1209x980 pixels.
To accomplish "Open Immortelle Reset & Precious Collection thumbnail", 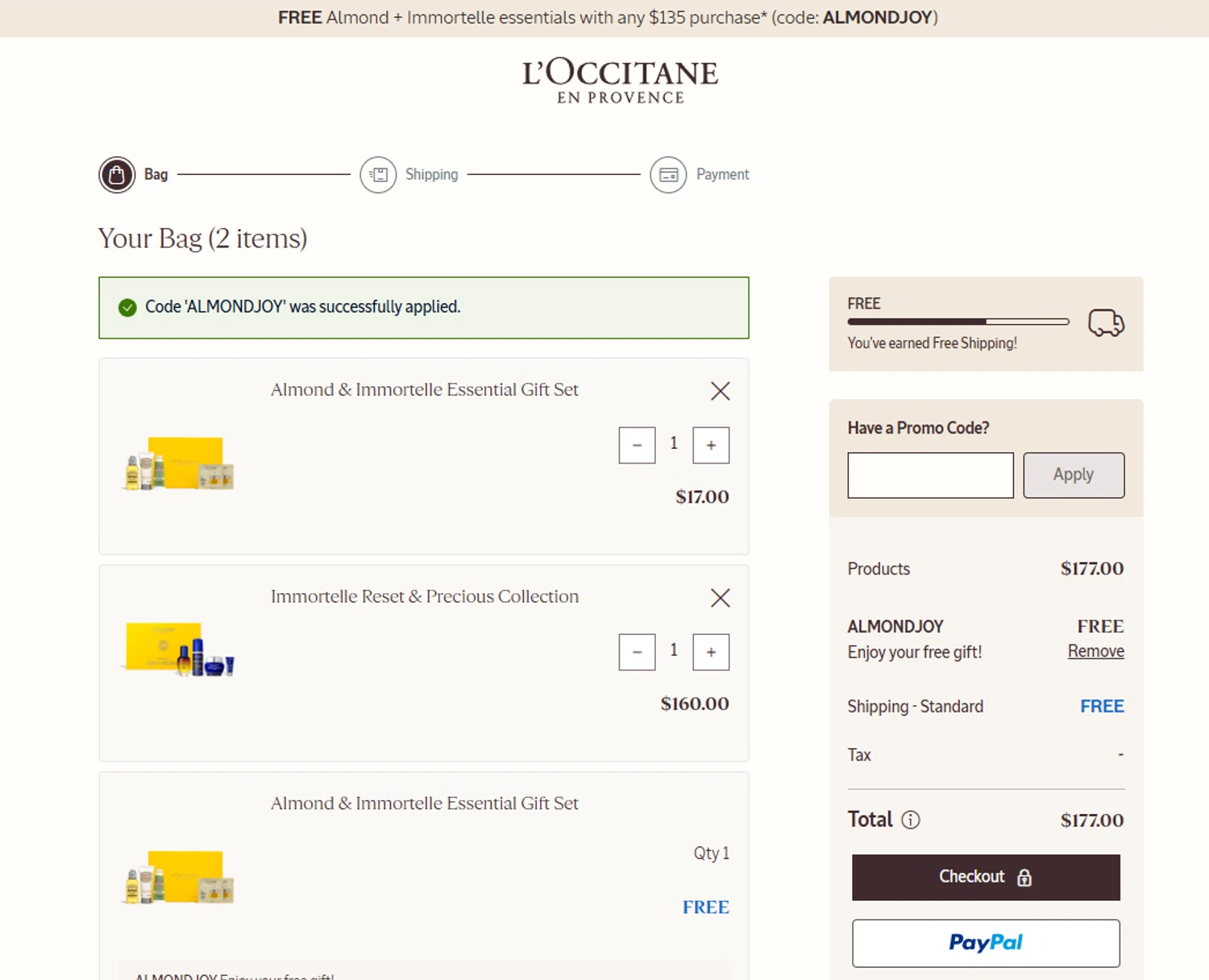I will pyautogui.click(x=179, y=649).
